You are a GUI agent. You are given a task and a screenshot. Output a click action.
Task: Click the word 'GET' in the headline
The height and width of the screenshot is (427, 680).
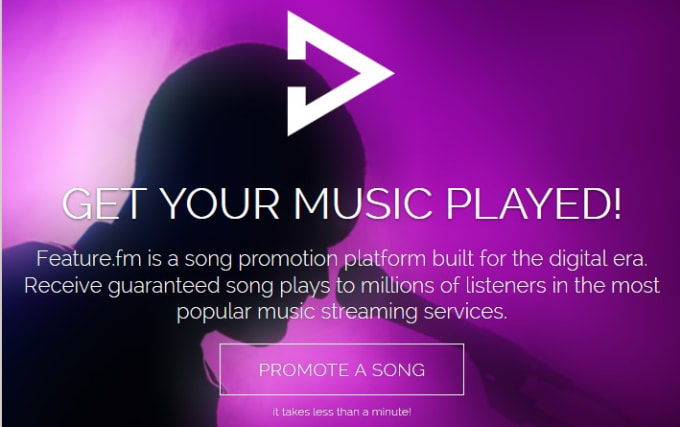(105, 203)
